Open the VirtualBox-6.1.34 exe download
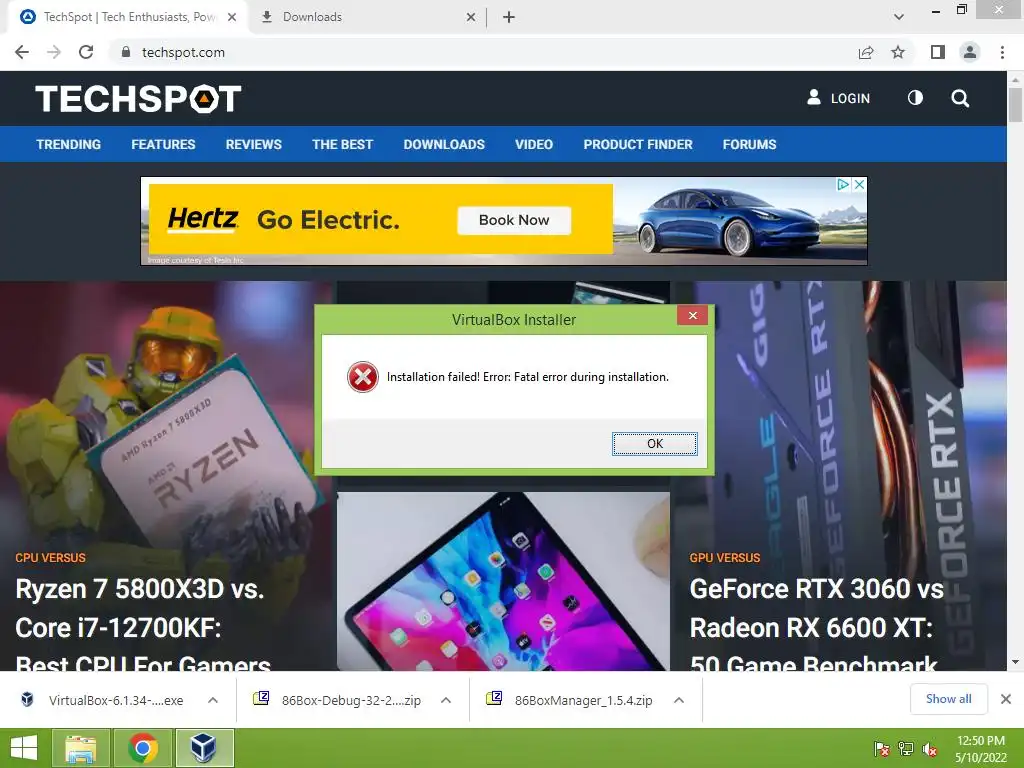 104,700
